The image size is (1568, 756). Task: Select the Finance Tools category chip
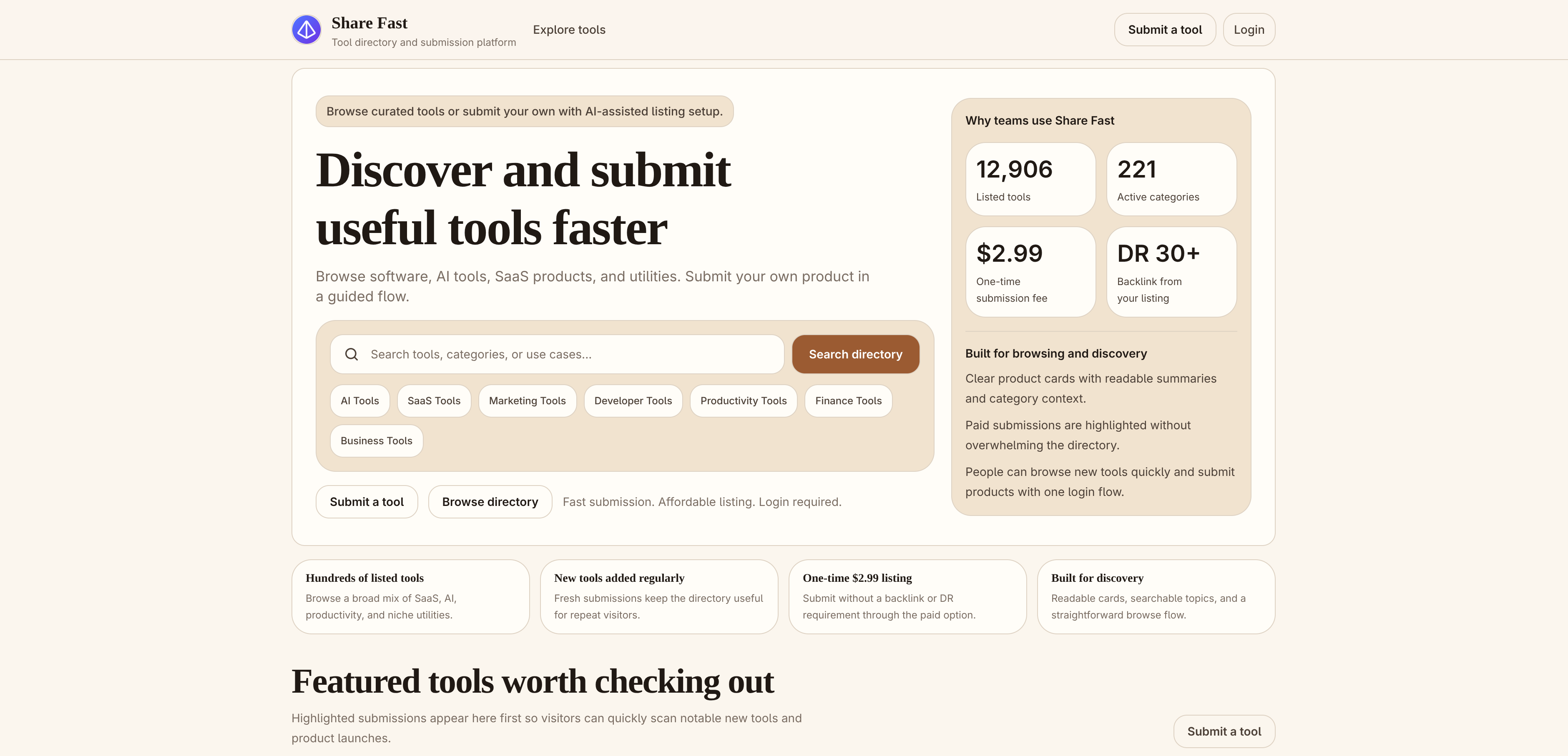point(848,401)
